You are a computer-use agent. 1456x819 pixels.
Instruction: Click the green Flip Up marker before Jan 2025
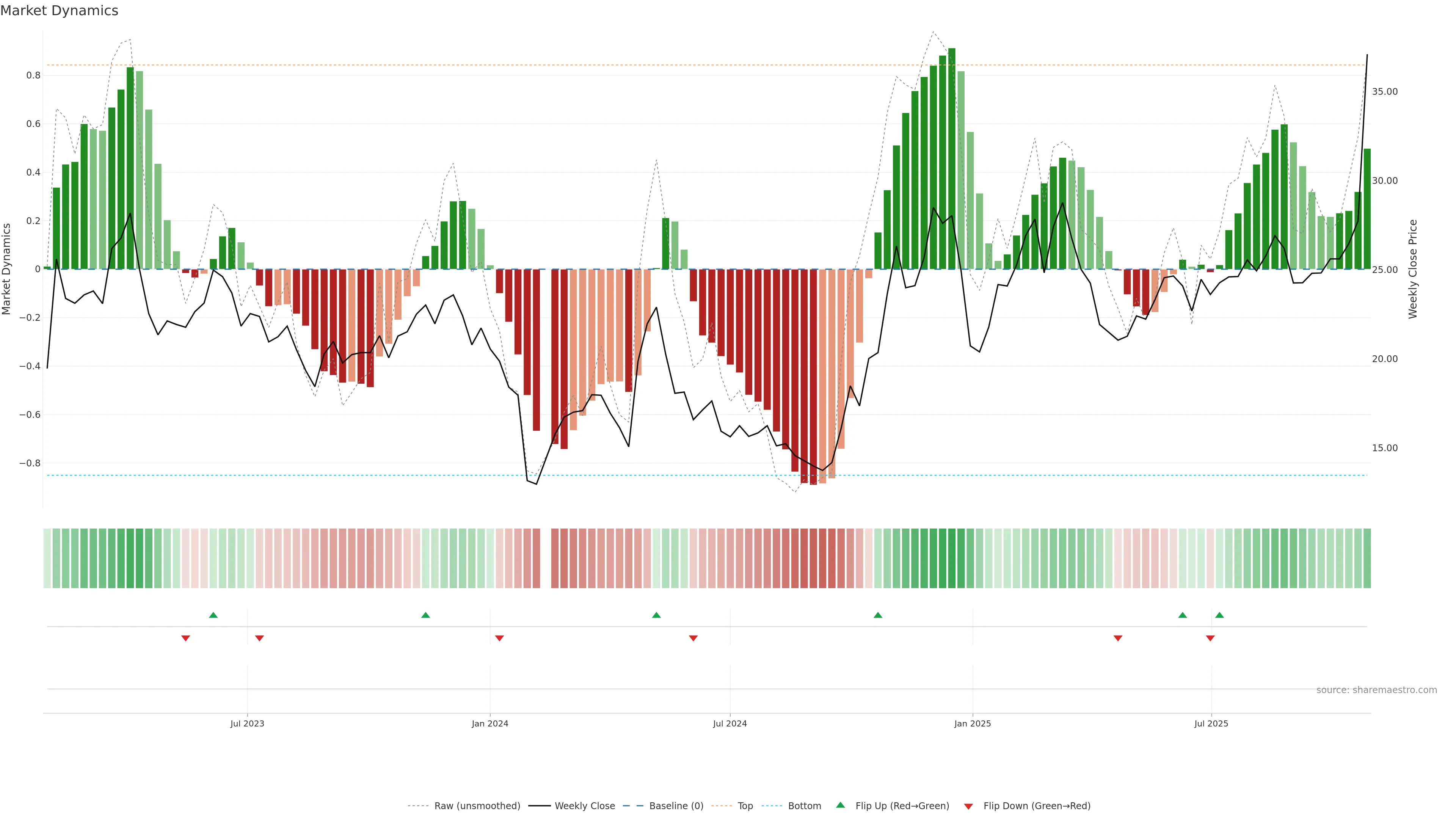click(878, 615)
